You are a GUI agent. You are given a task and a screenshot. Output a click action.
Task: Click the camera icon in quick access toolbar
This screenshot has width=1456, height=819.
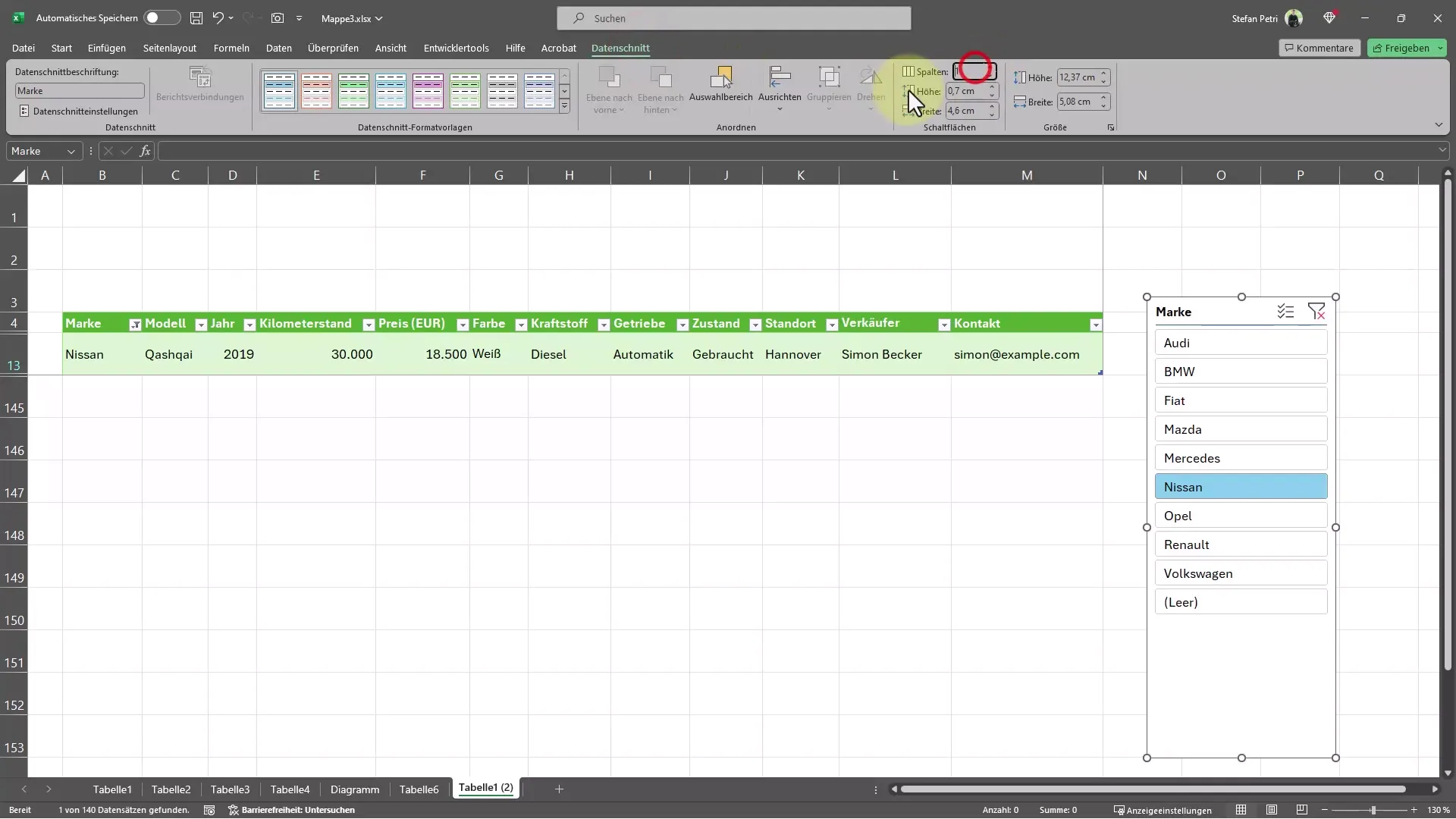(x=278, y=17)
